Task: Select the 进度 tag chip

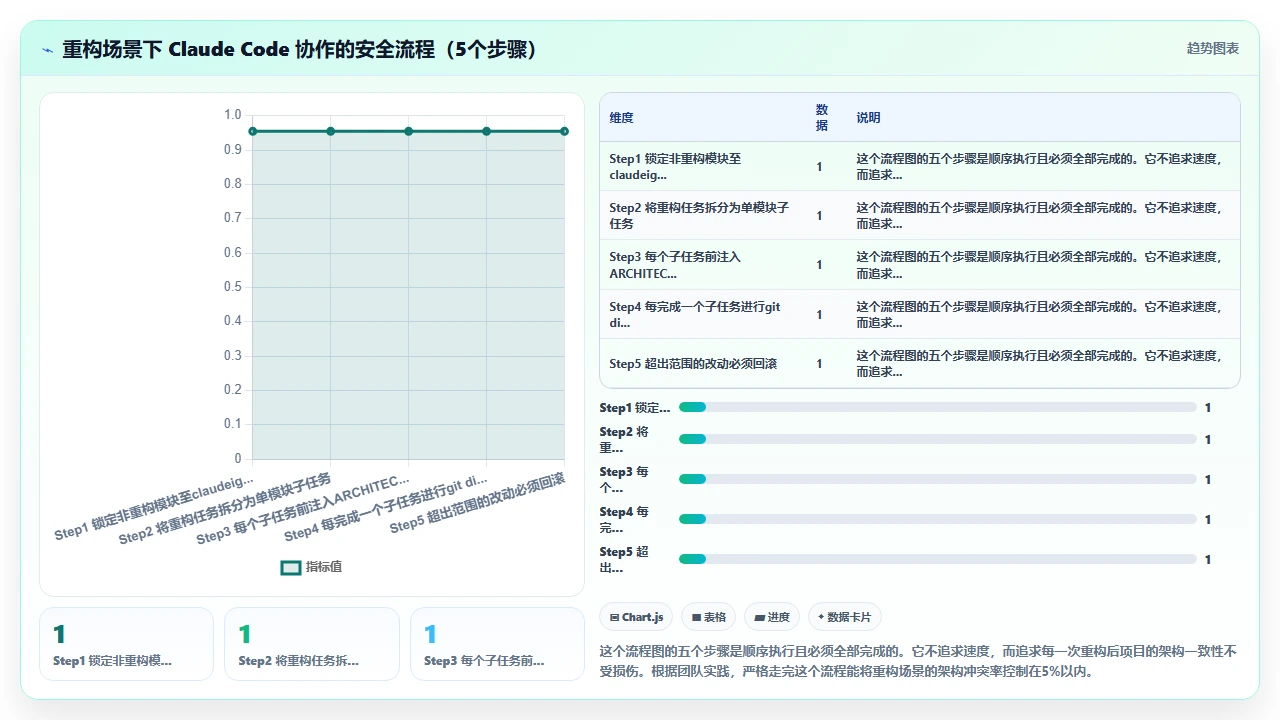Action: coord(772,617)
